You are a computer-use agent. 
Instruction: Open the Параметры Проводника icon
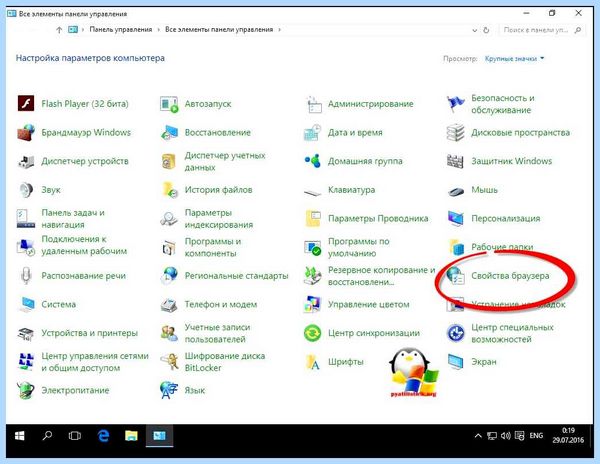tap(313, 219)
